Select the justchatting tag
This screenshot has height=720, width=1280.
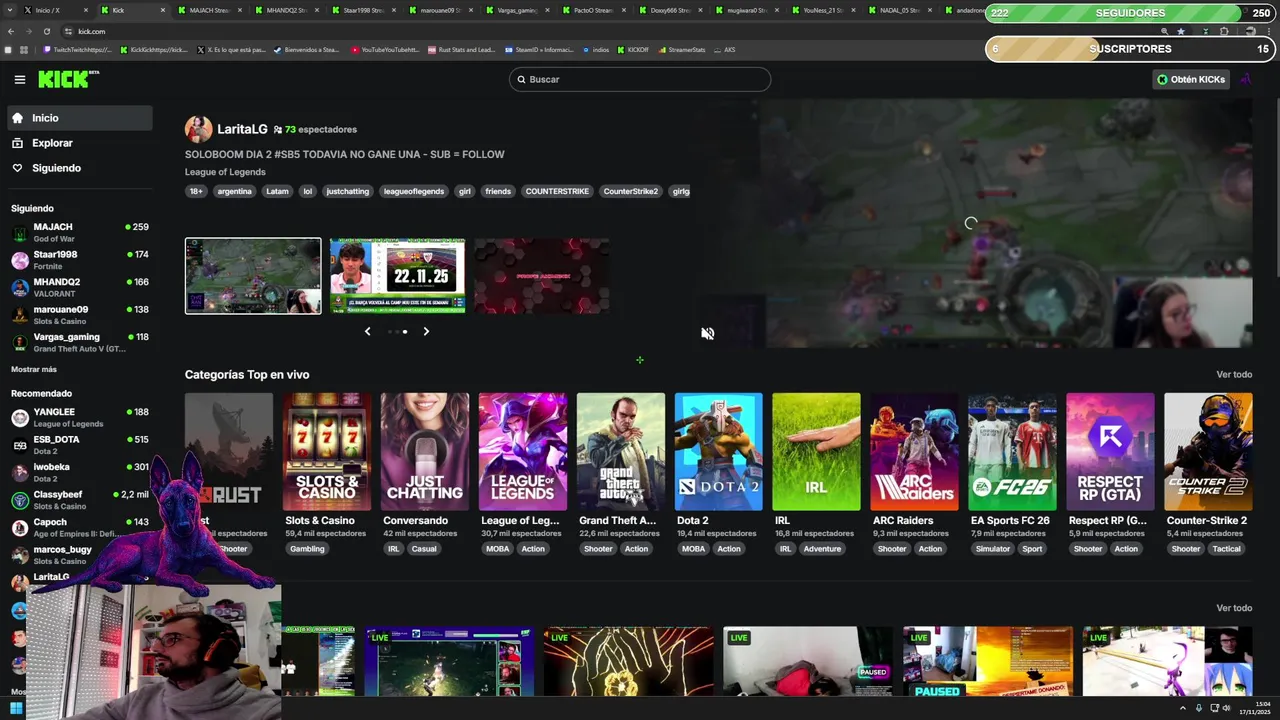click(347, 191)
